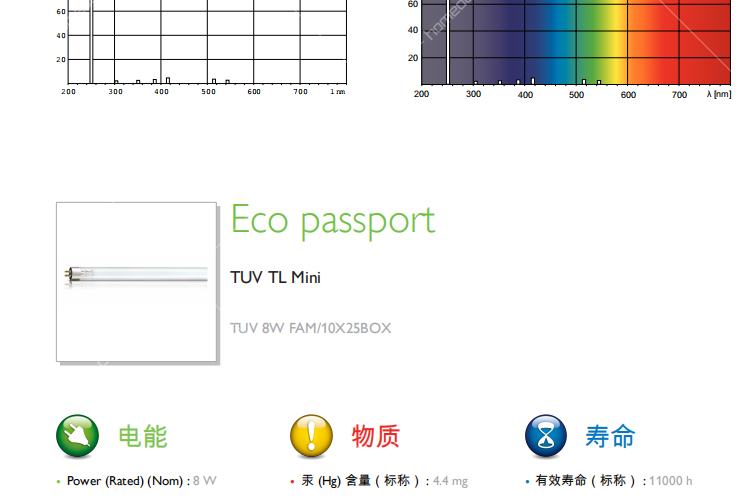750x500 pixels.
Task: Click the TUV lamp tube thumbnail
Action: point(137,282)
